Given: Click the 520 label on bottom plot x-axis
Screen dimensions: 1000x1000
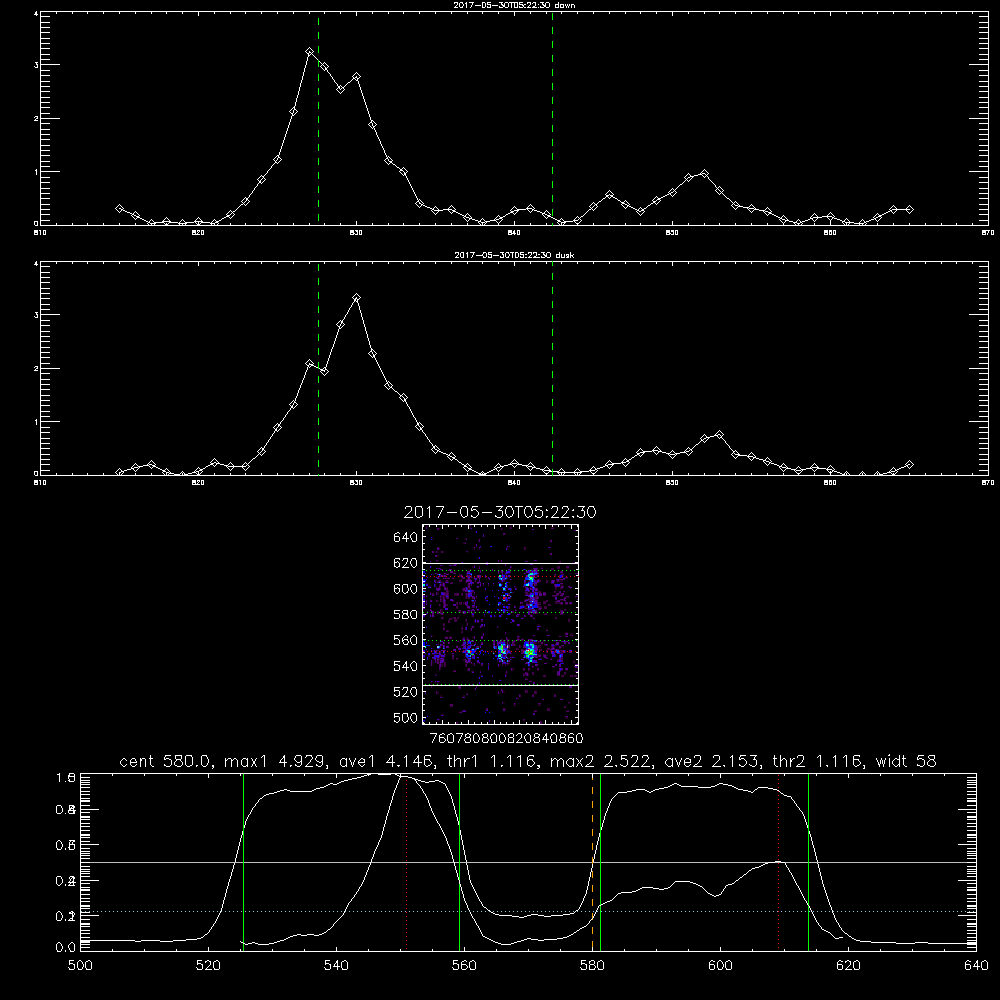Looking at the screenshot, I should coord(208,966).
